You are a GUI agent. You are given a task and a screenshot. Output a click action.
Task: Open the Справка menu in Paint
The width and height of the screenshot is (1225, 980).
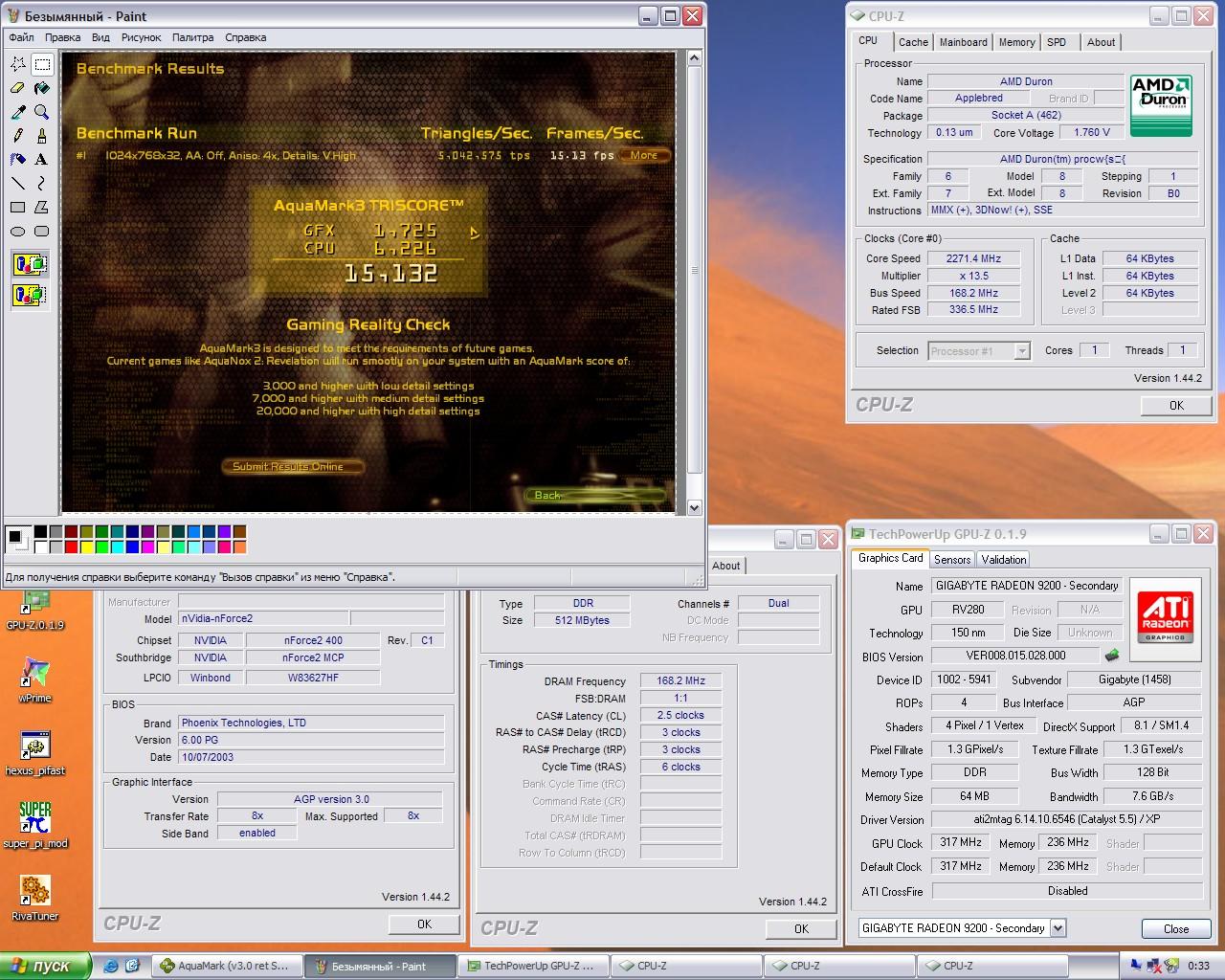(x=246, y=37)
